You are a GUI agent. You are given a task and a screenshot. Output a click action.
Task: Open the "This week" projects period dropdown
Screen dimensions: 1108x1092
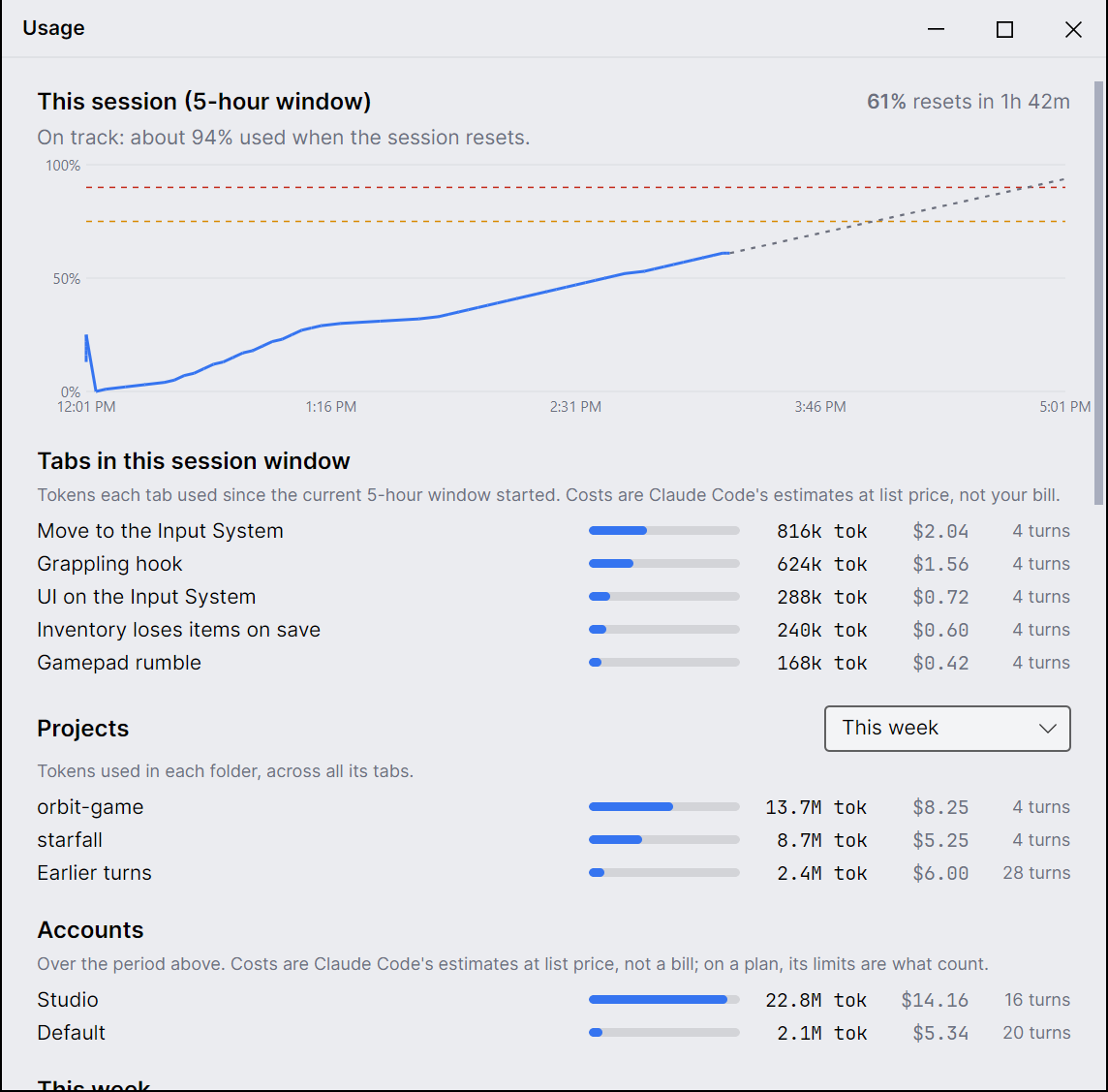coord(947,728)
